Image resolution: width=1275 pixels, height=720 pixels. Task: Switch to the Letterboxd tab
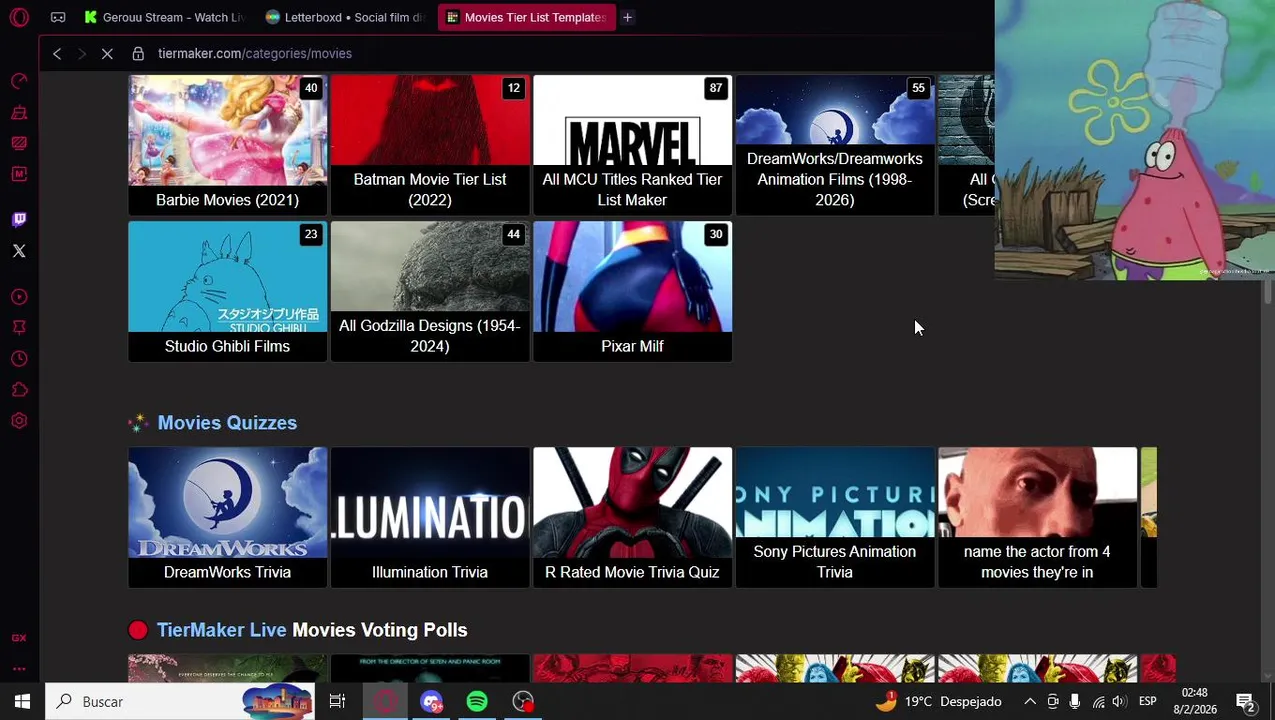point(345,17)
